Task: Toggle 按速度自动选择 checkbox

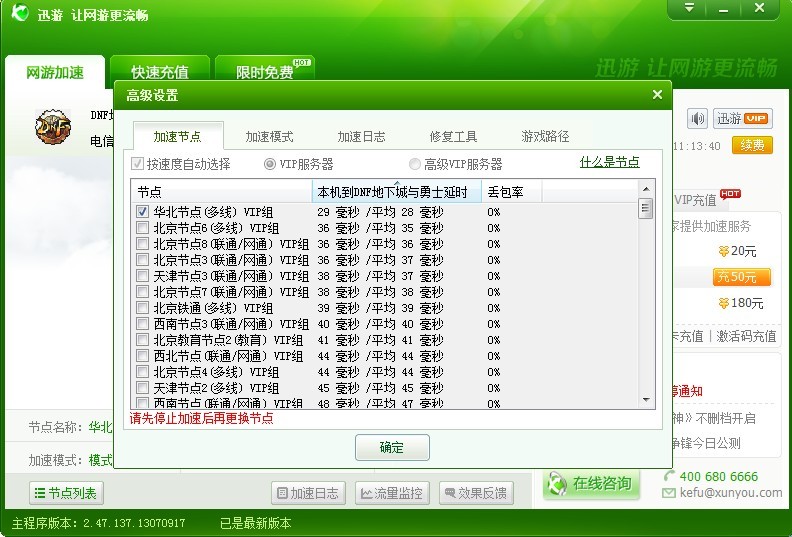Action: pos(137,164)
